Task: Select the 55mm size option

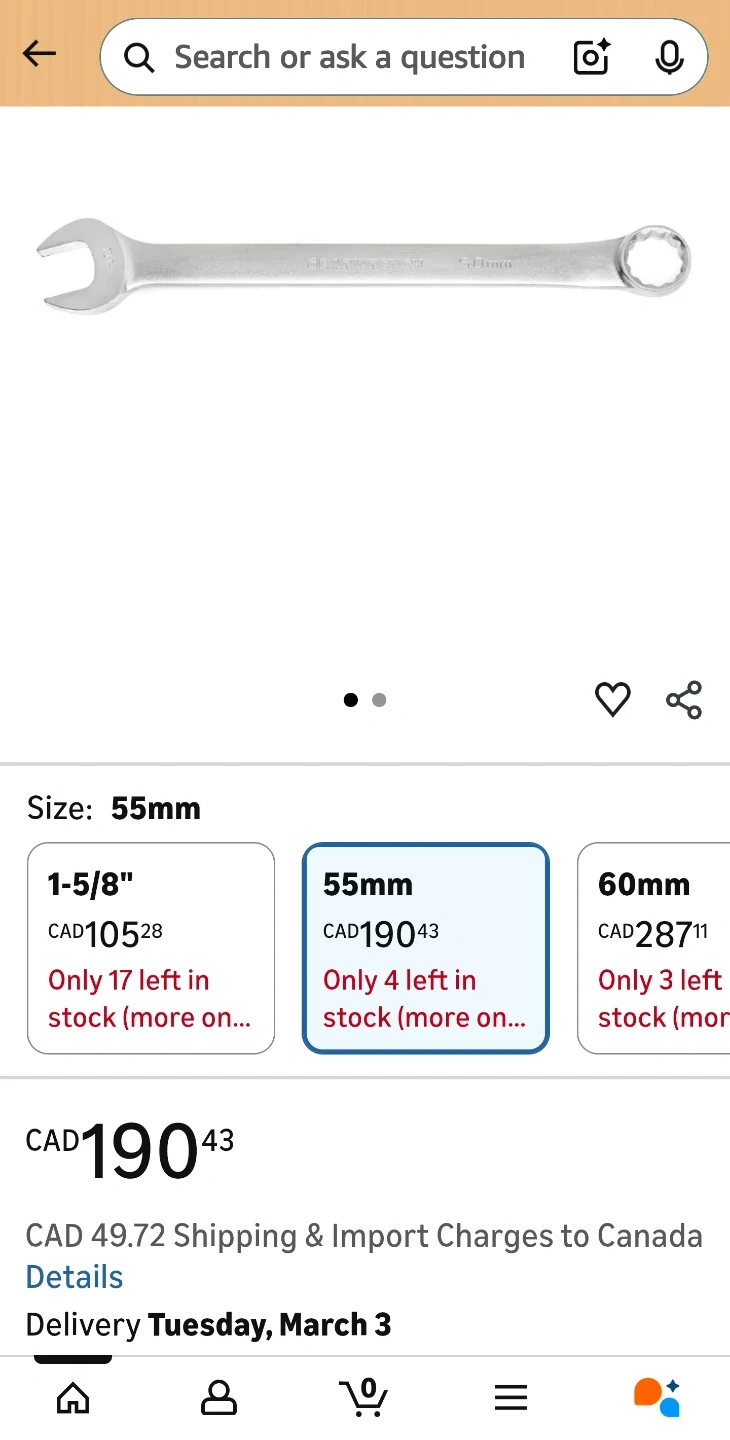Action: pos(426,948)
